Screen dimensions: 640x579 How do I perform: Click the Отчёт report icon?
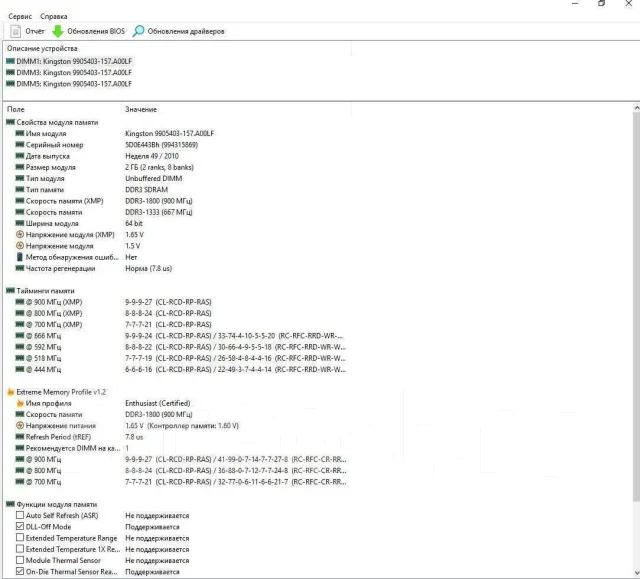tap(16, 31)
